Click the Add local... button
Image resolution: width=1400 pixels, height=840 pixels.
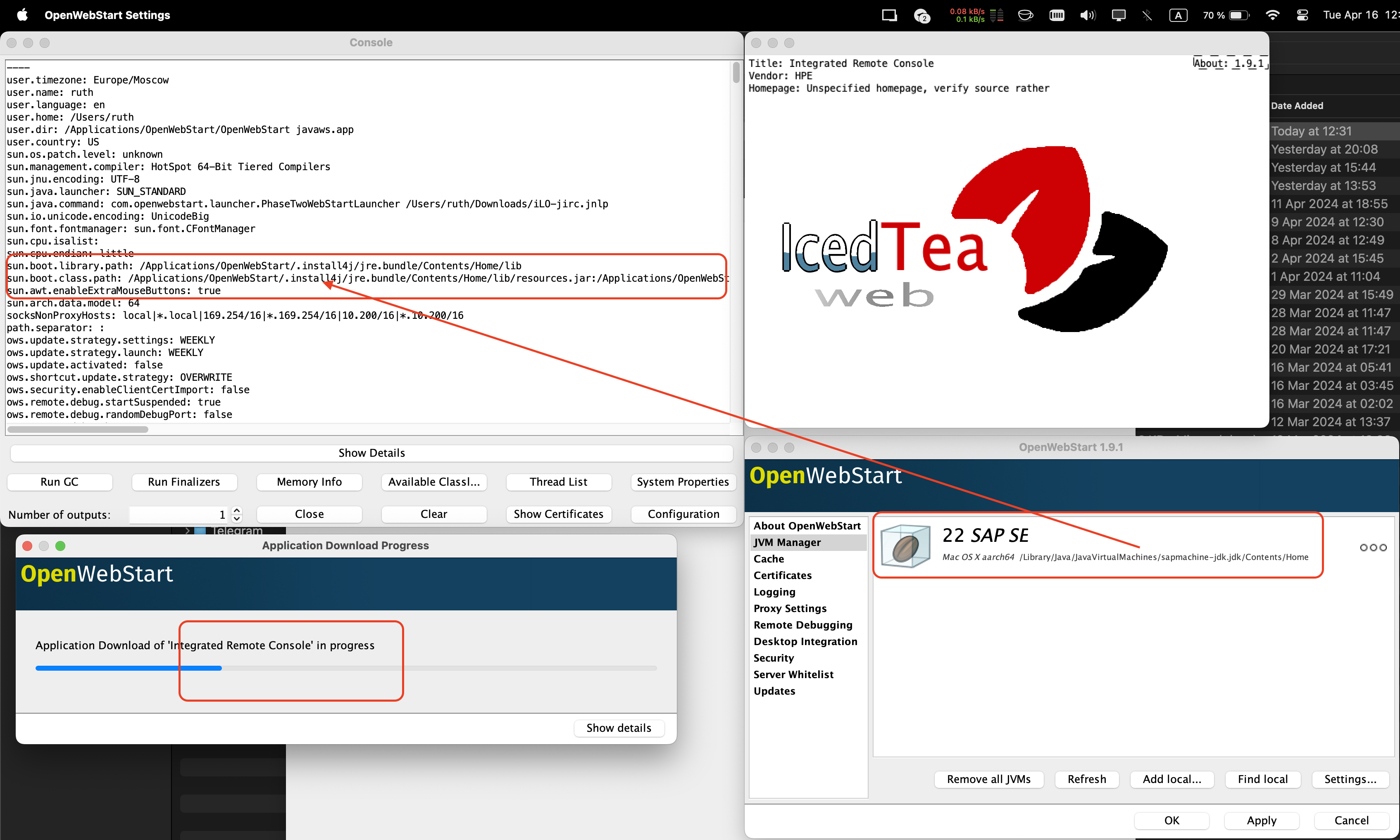pyautogui.click(x=1172, y=779)
